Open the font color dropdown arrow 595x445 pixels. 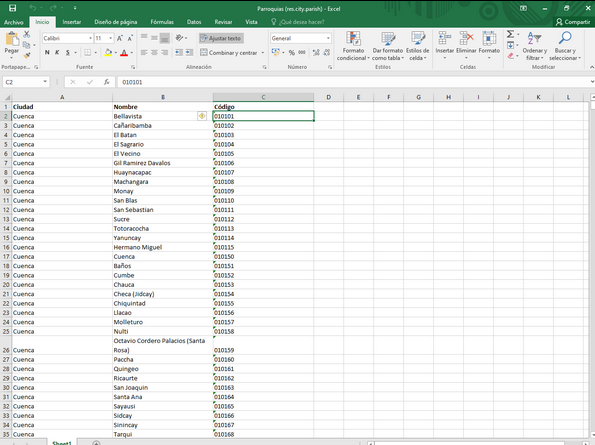(x=132, y=52)
